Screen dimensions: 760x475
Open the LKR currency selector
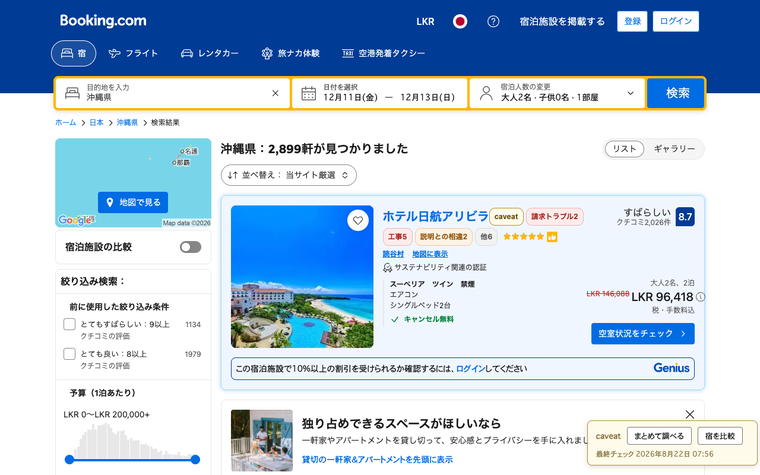pyautogui.click(x=425, y=21)
